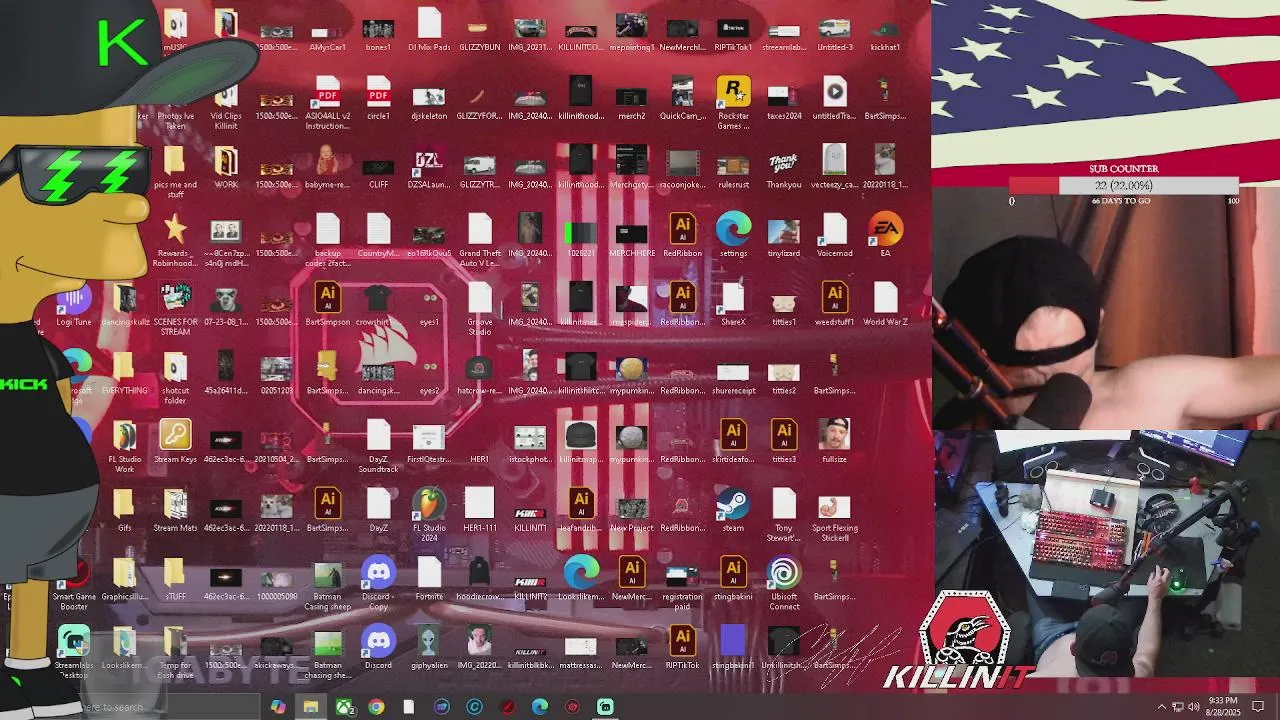This screenshot has width=1280, height=720.
Task: Open the sTUFF folder
Action: pyautogui.click(x=175, y=573)
